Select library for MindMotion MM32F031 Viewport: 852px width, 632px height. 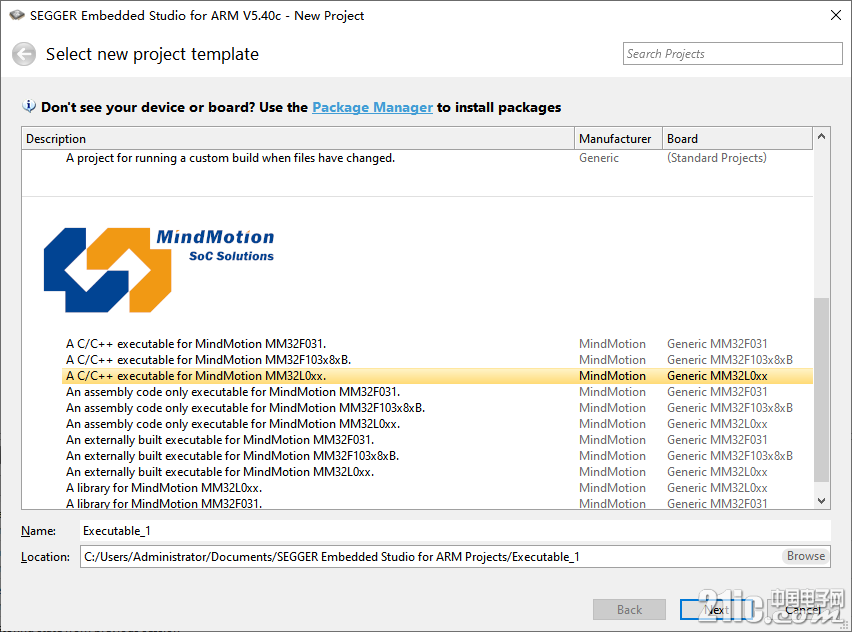[x=437, y=503]
